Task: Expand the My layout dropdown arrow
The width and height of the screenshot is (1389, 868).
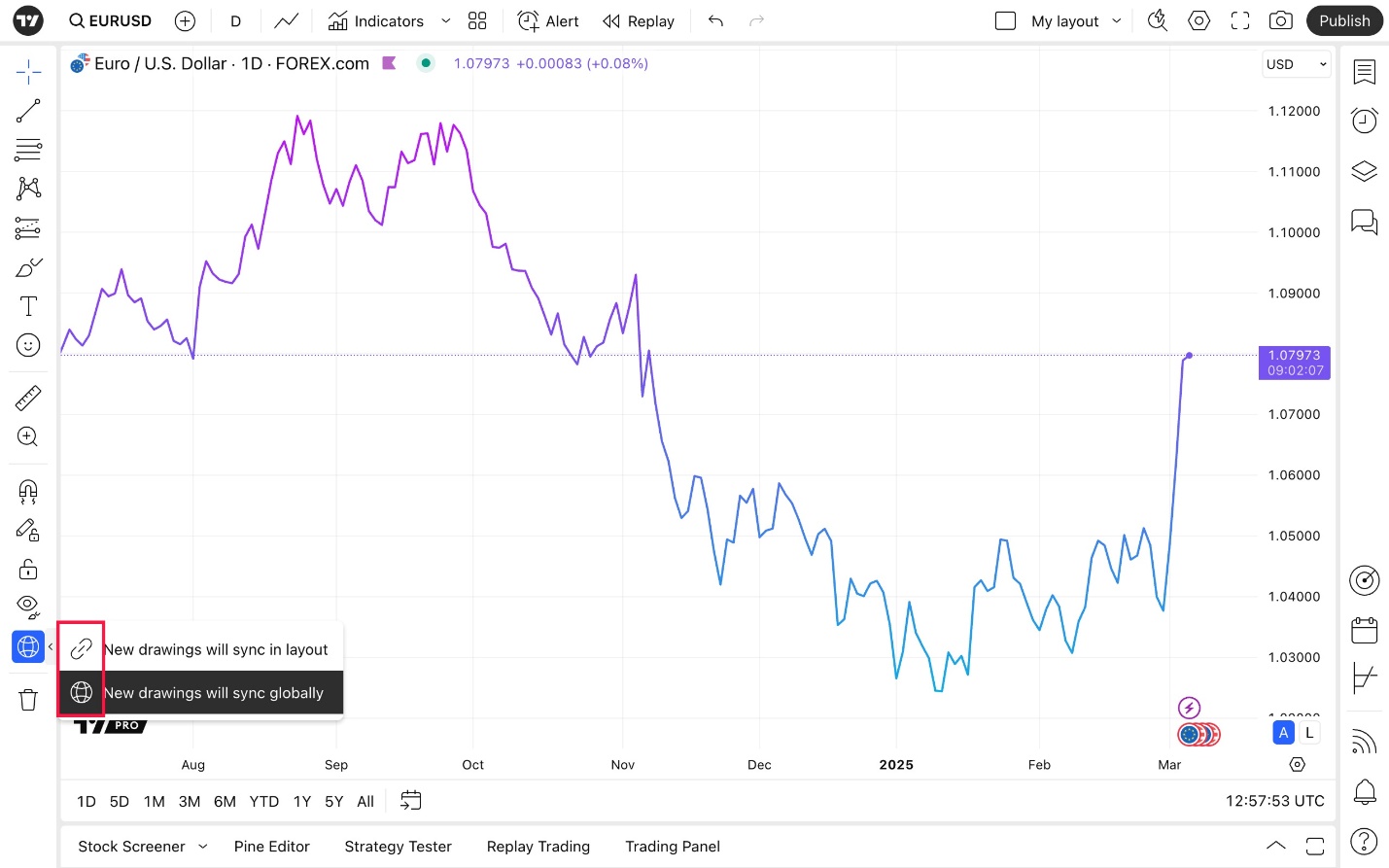Action: pos(1117,20)
